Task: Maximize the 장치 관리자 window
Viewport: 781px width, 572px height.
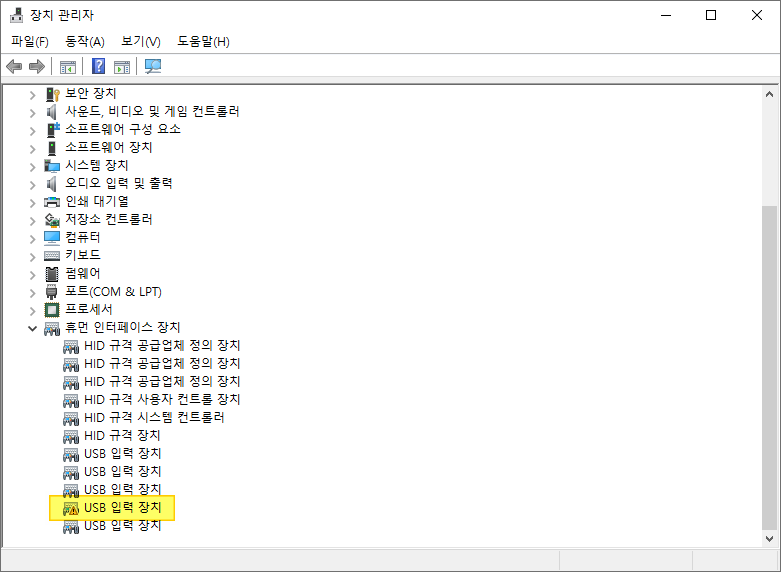Action: (711, 15)
